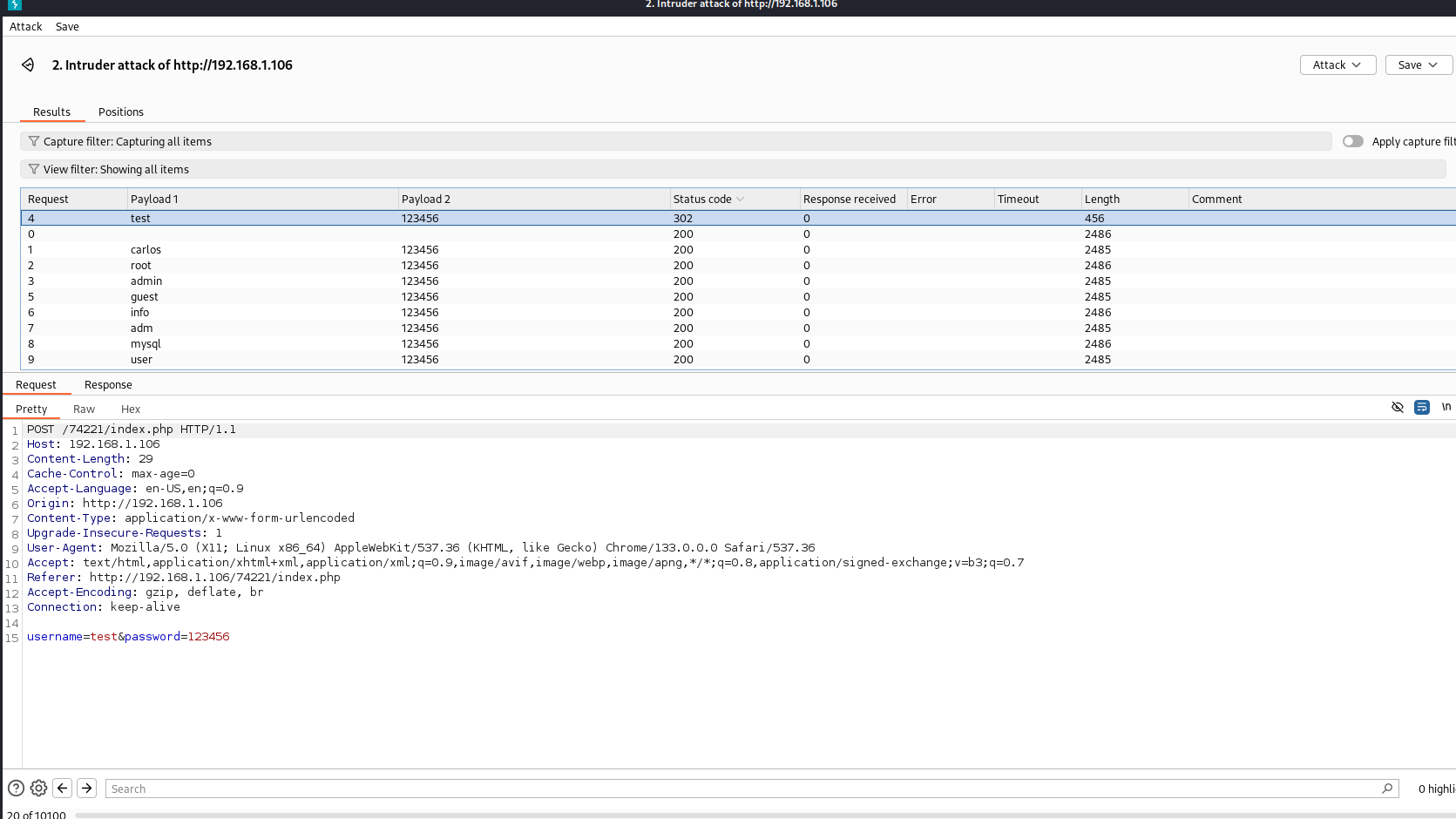Viewport: 1456px width, 819px height.
Task: Switch to the Results tab
Action: click(x=52, y=112)
